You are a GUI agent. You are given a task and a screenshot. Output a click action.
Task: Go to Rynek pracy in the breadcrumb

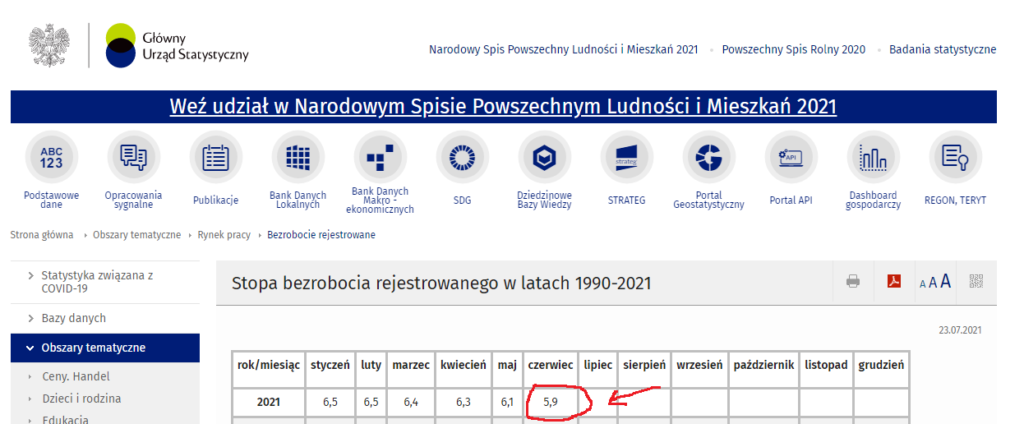222,235
